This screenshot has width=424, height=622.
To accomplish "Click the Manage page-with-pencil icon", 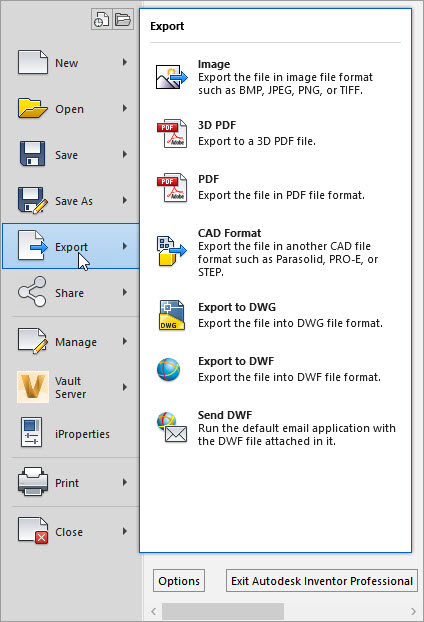I will 33,340.
